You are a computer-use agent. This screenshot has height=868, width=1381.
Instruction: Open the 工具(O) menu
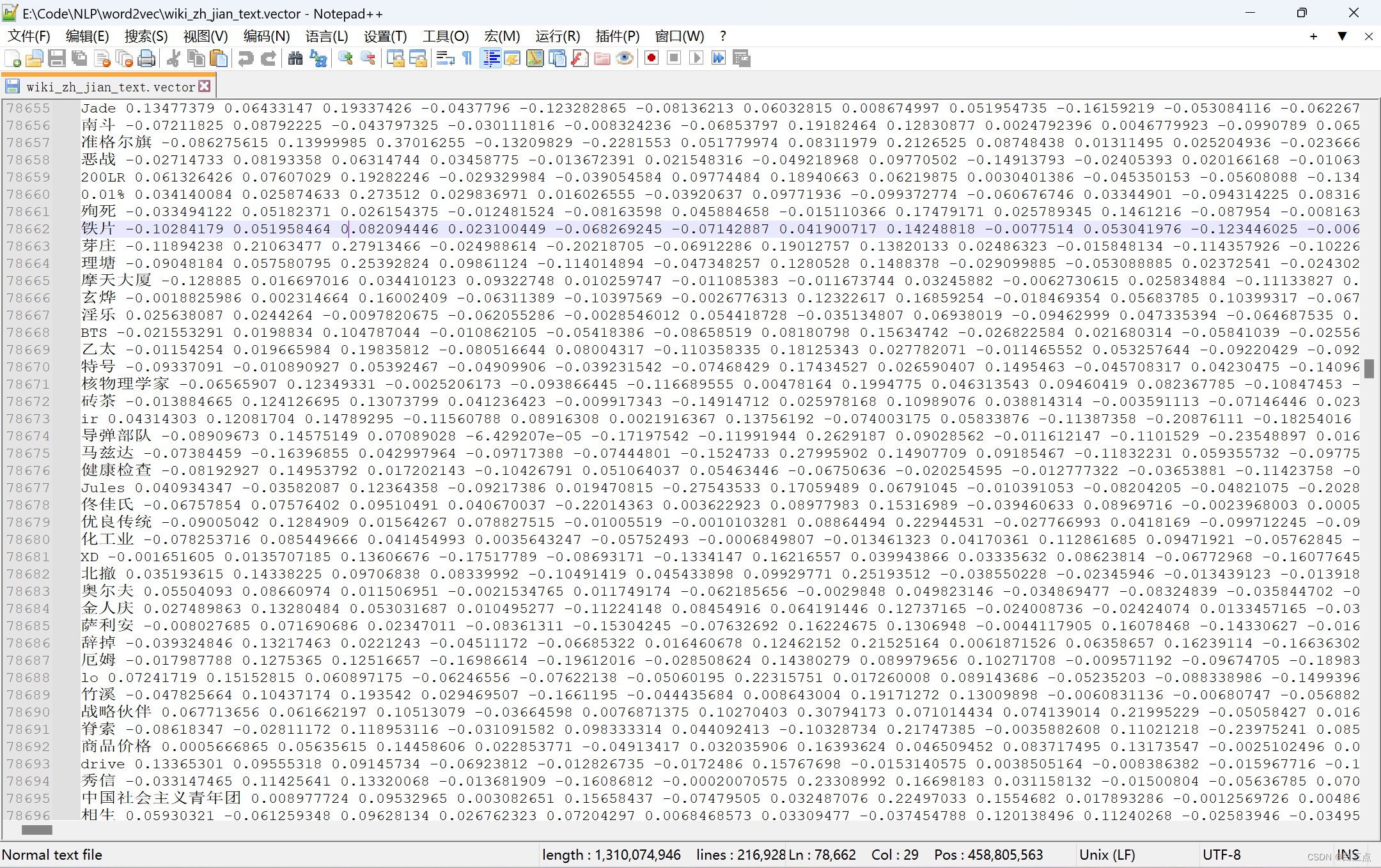[446, 36]
